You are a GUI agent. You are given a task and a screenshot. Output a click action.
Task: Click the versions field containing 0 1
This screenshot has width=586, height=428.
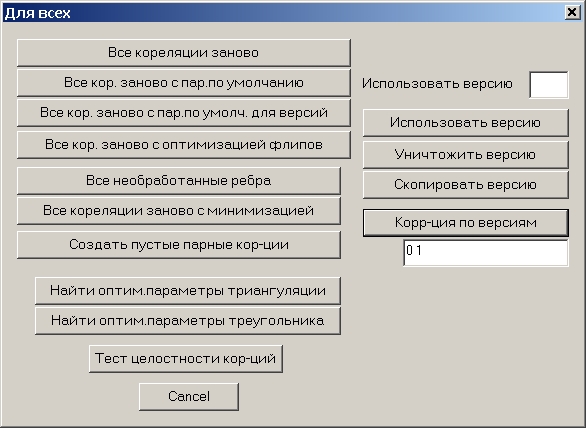point(486,253)
